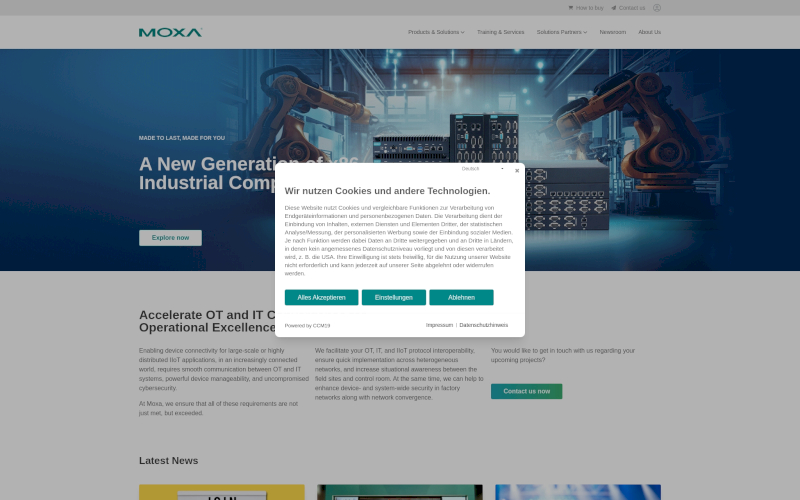The height and width of the screenshot is (500, 800).
Task: Expand the Products & Solutions menu
Action: pos(436,32)
